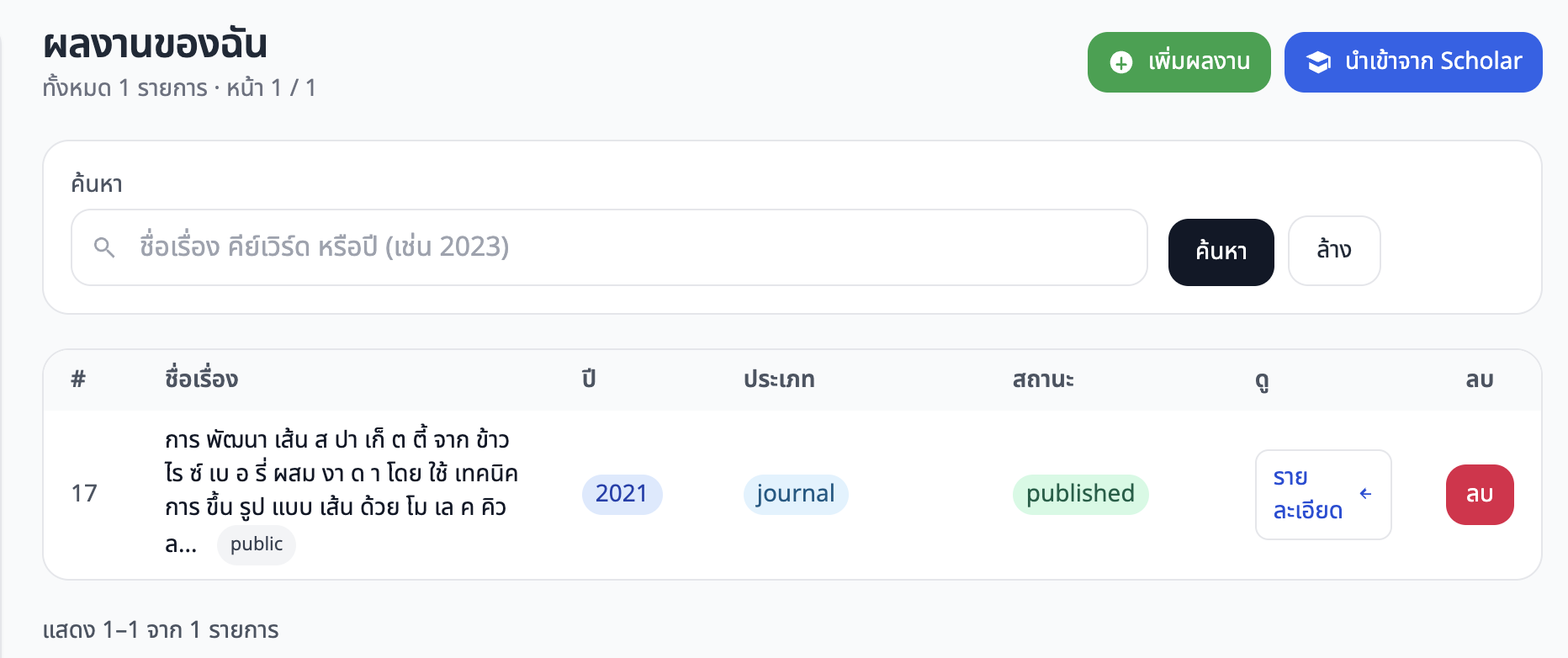This screenshot has height=658, width=1568.
Task: Click the สถานะ column header
Action: tap(1043, 379)
